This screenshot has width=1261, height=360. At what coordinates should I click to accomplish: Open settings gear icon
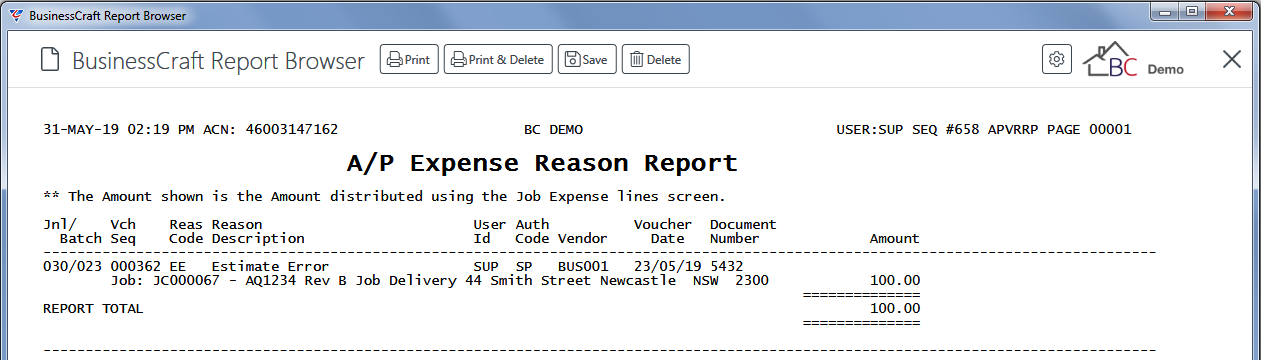(x=1056, y=59)
